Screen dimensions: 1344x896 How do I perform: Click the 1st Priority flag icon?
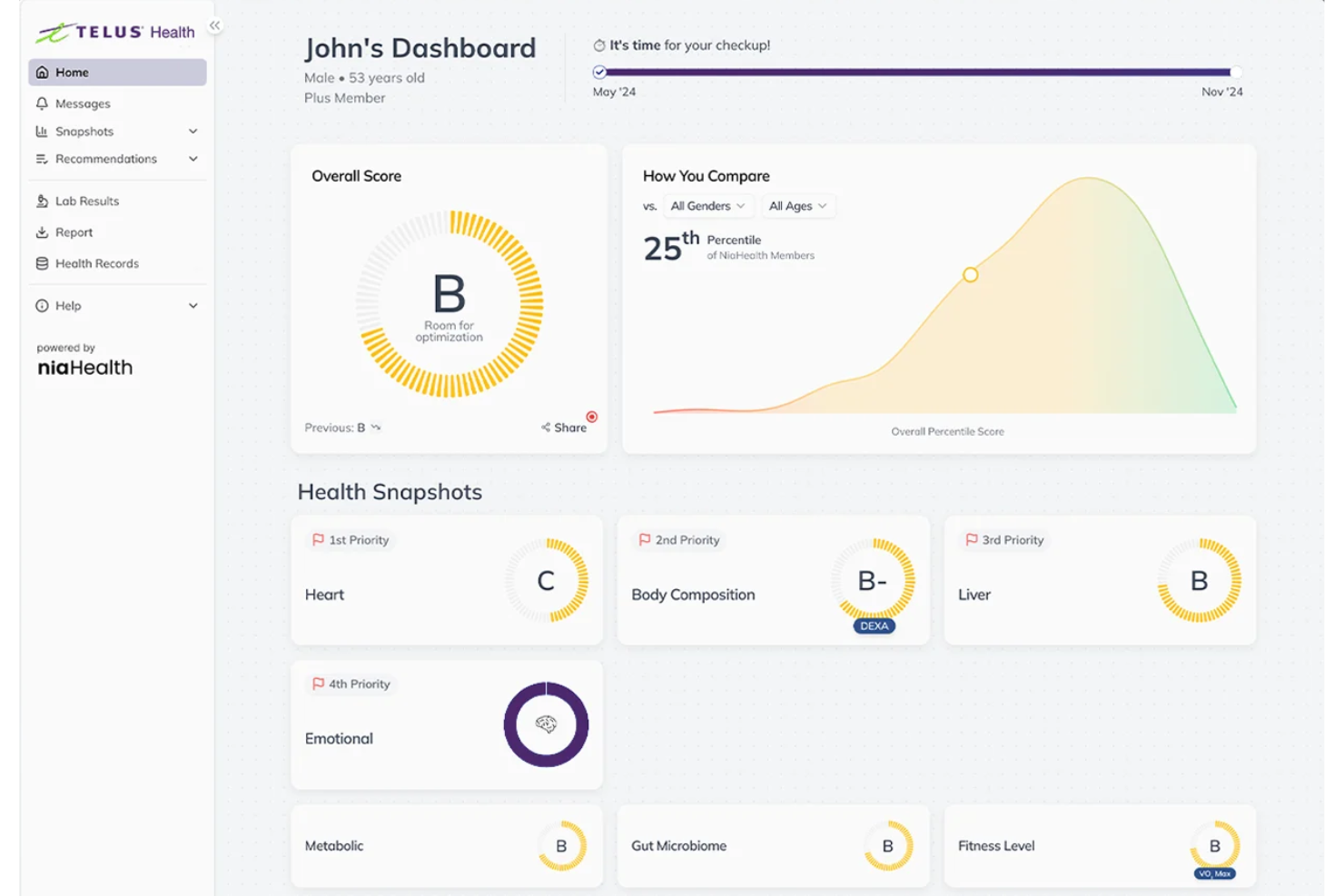click(x=318, y=539)
